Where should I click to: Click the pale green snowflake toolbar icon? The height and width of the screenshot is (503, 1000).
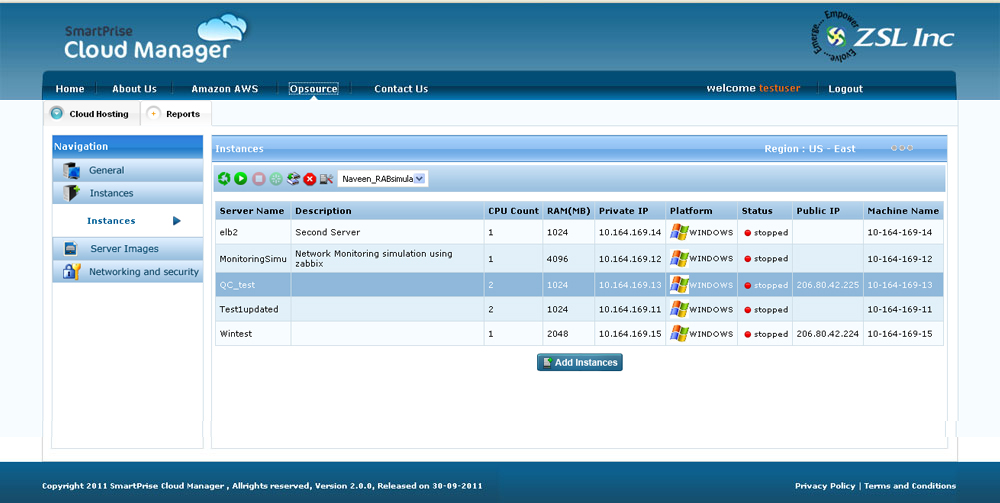275,179
